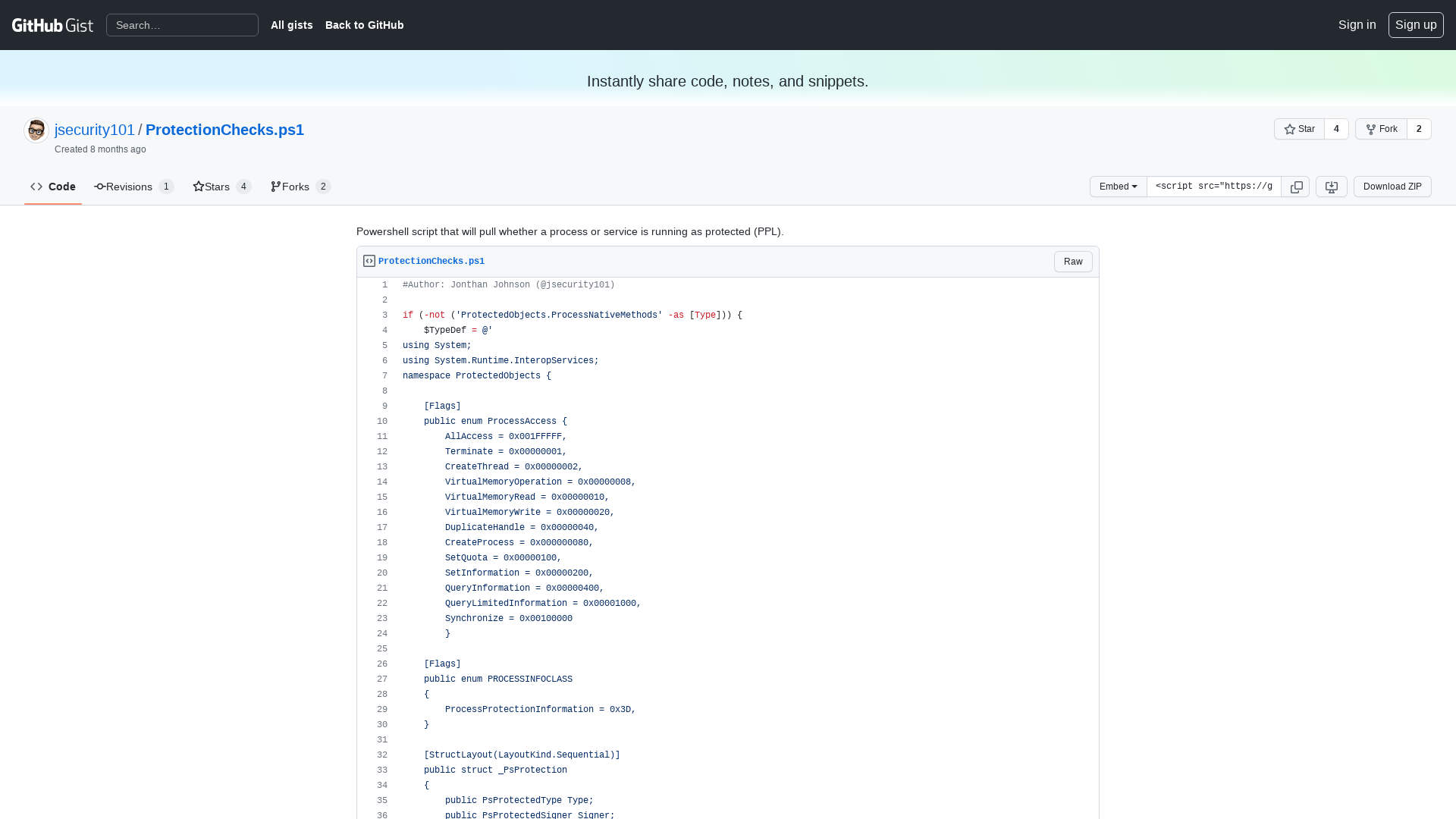Image resolution: width=1456 pixels, height=819 pixels.
Task: Expand the Embed dropdown
Action: click(1118, 187)
